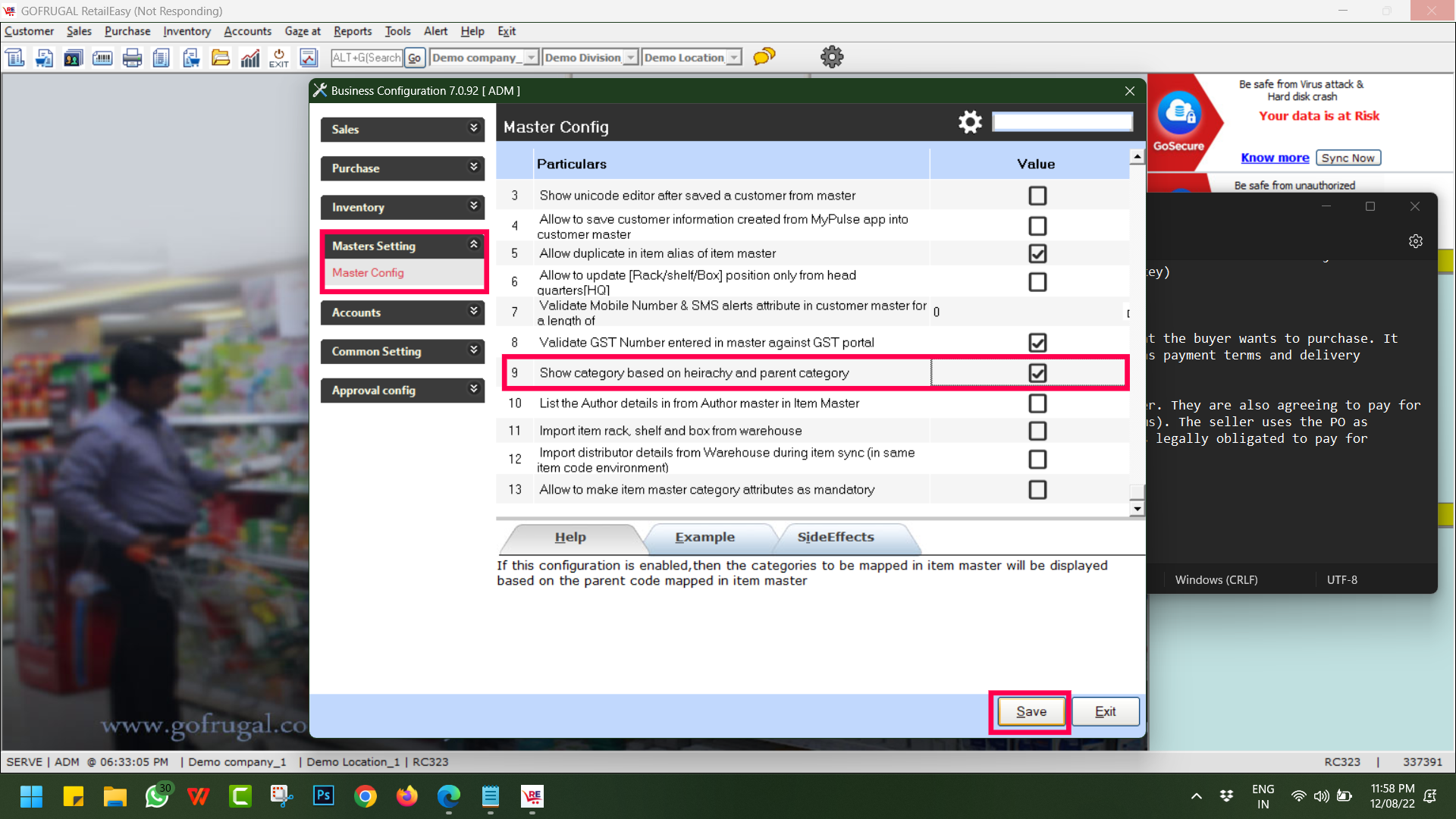
Task: Click the bar chart toolbar icon
Action: (250, 58)
